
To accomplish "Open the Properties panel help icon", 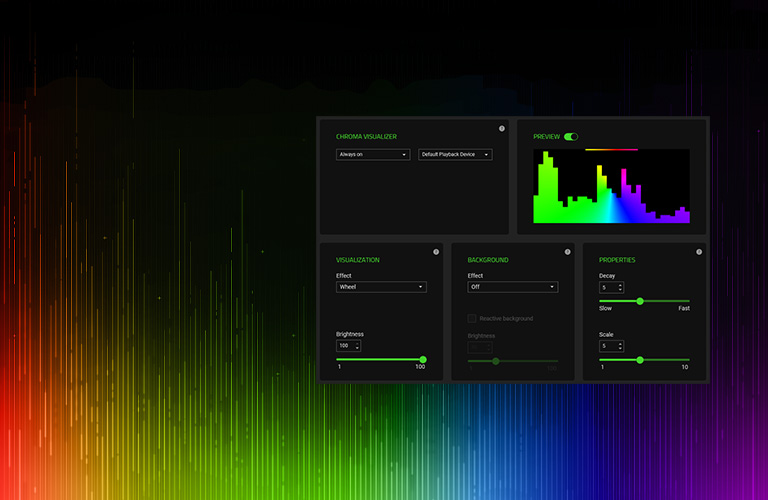I will 698,252.
